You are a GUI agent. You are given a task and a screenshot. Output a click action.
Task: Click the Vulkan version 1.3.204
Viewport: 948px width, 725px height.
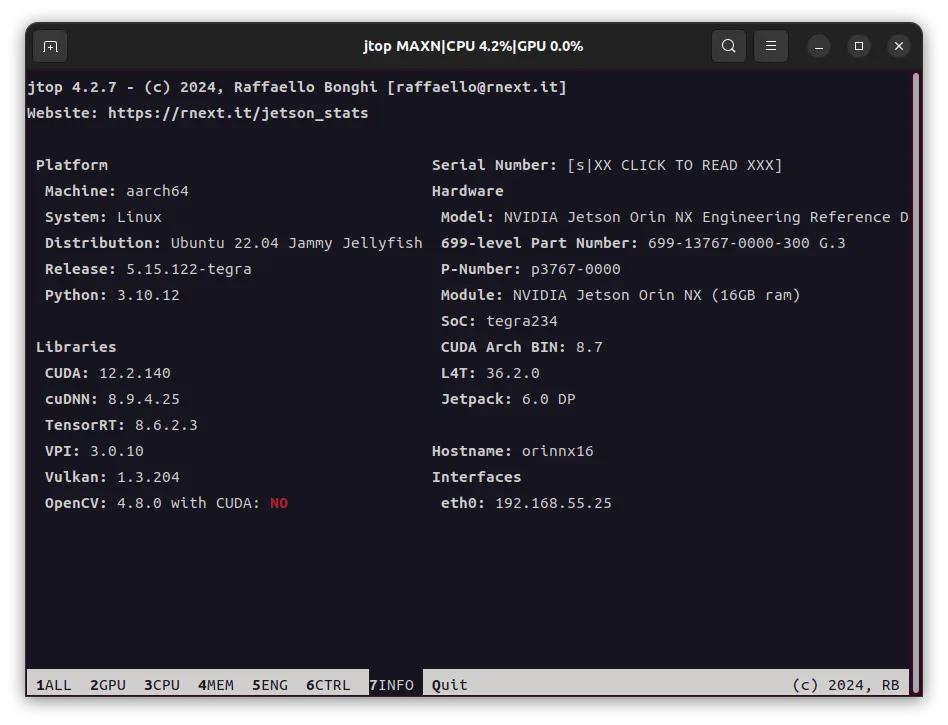[x=148, y=477]
